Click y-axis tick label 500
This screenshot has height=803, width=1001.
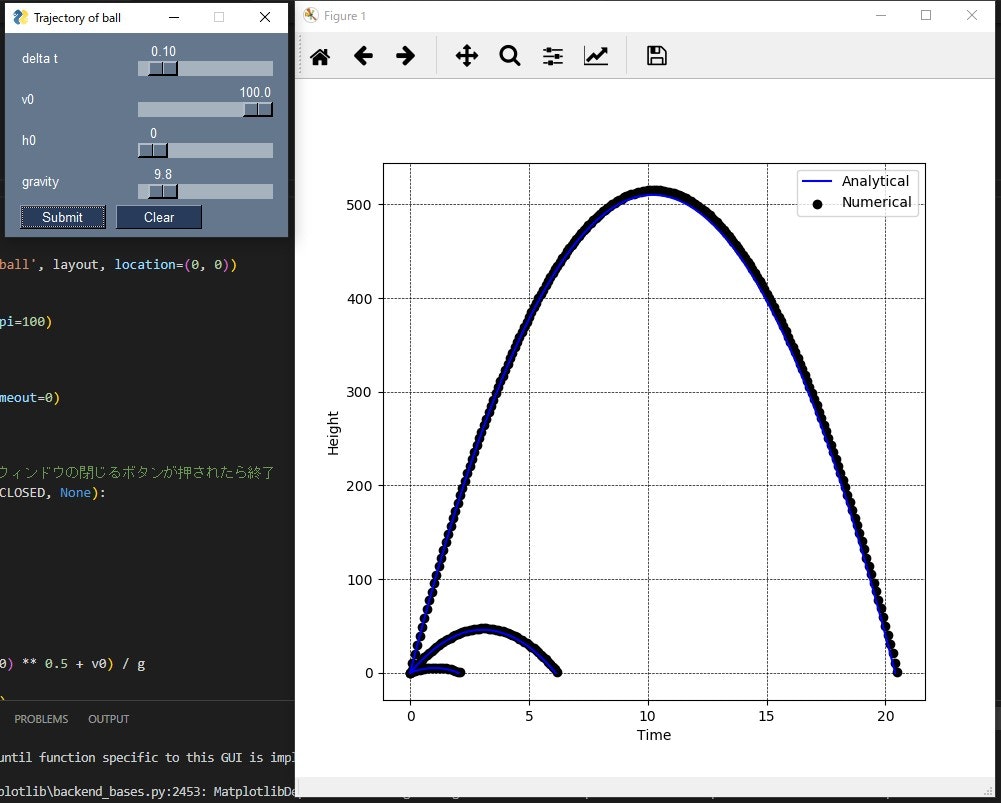[359, 205]
